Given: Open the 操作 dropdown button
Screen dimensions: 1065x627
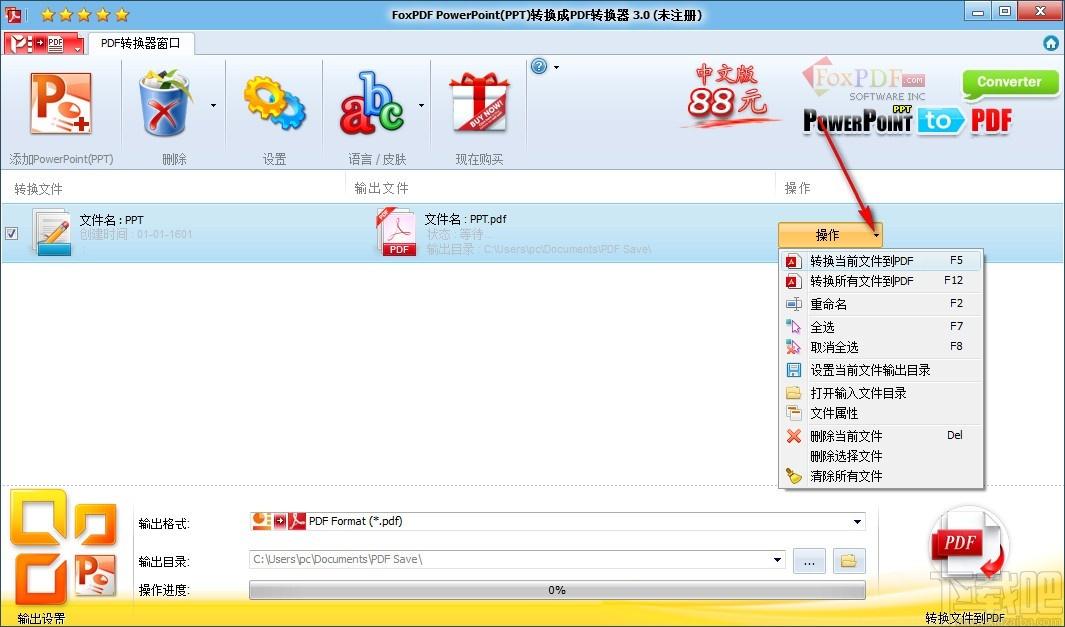Looking at the screenshot, I should pos(830,235).
